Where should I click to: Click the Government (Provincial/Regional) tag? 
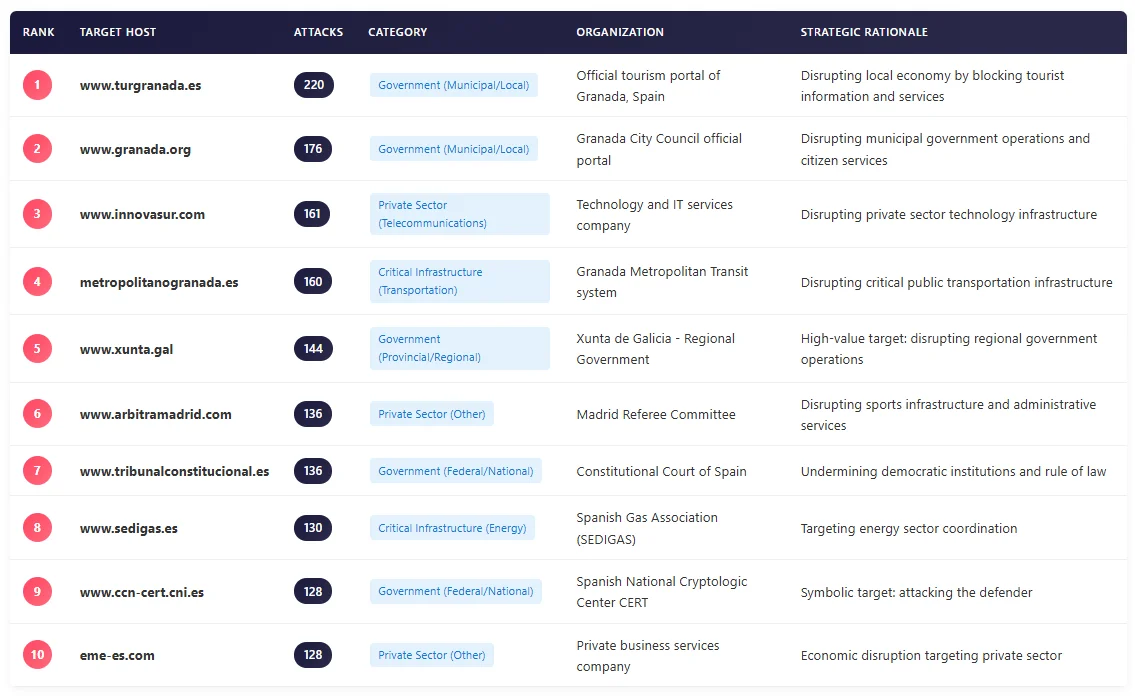coord(460,348)
